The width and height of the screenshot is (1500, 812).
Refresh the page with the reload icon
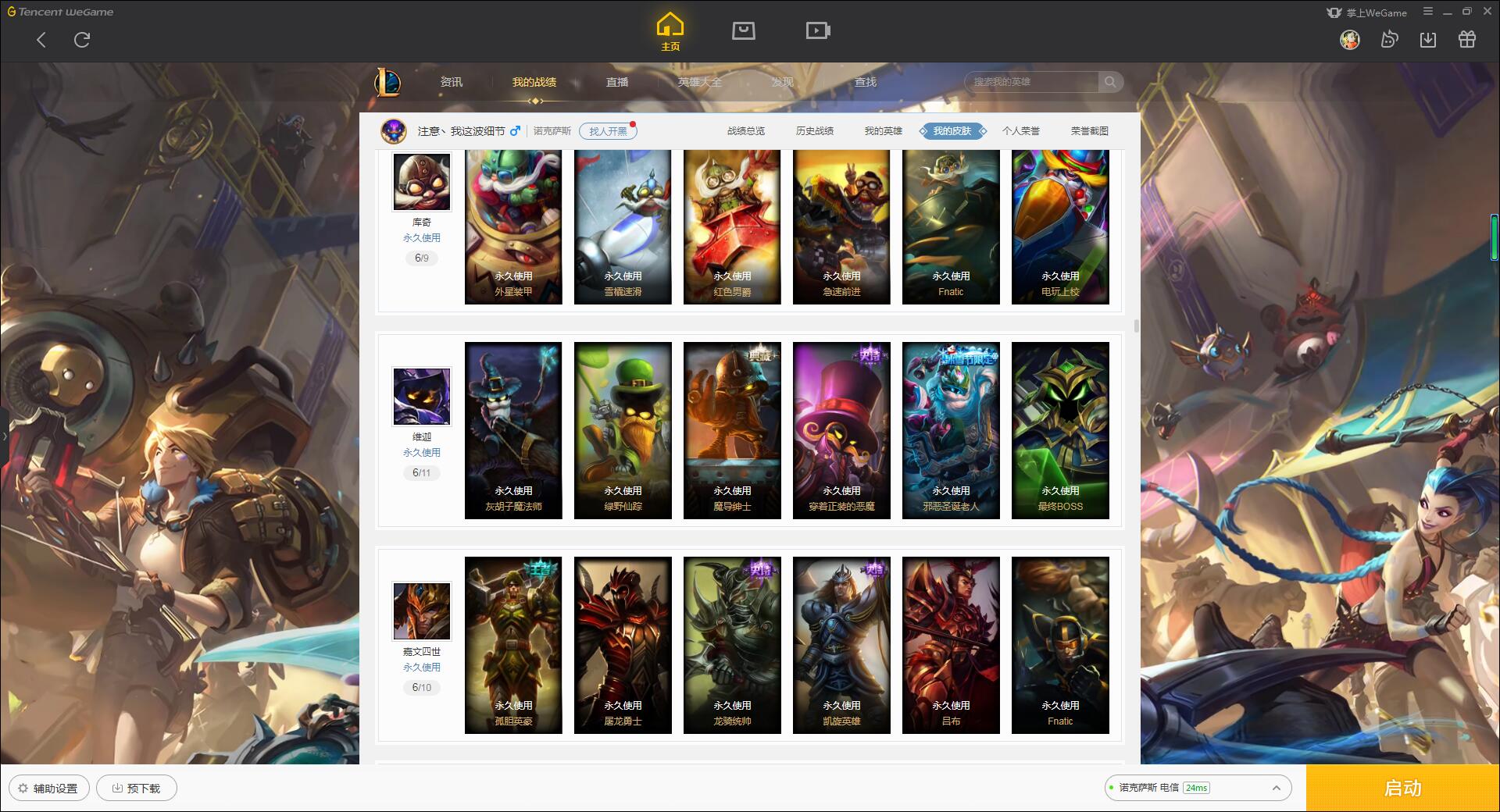pyautogui.click(x=82, y=40)
